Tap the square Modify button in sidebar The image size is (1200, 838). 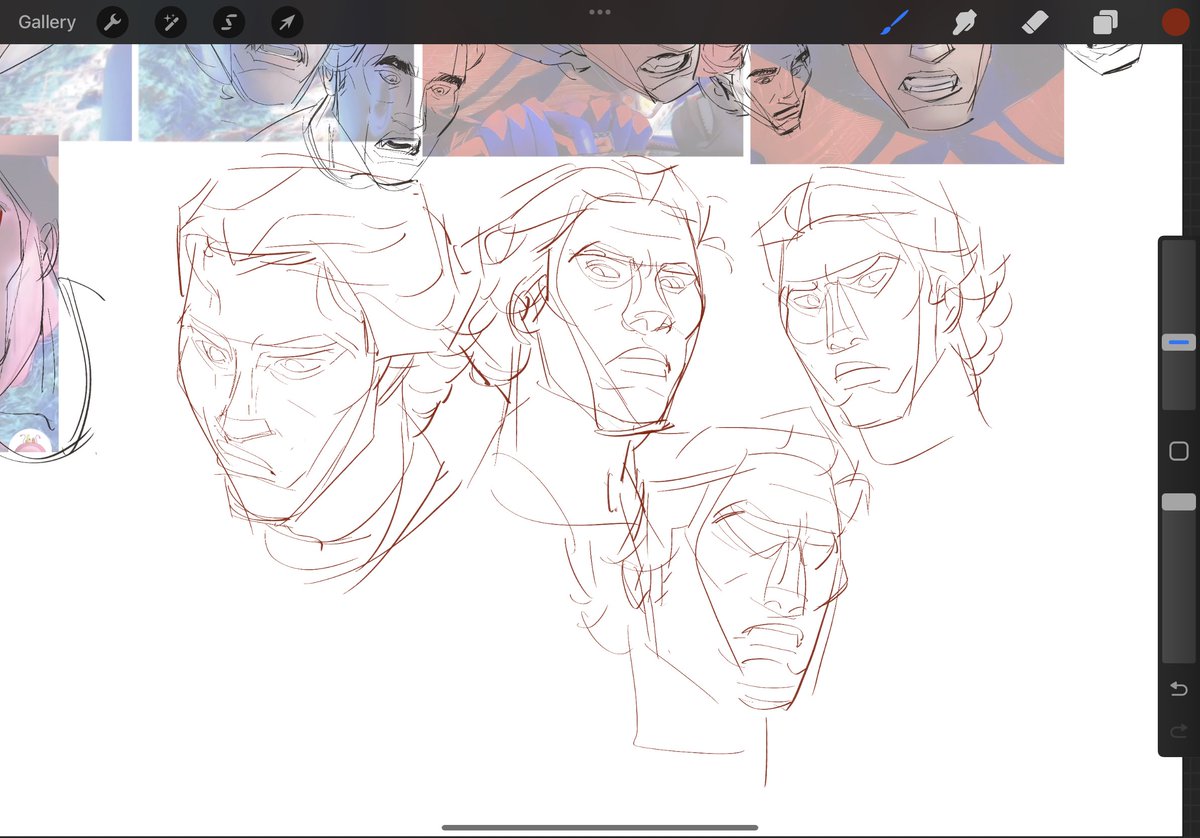click(1179, 451)
